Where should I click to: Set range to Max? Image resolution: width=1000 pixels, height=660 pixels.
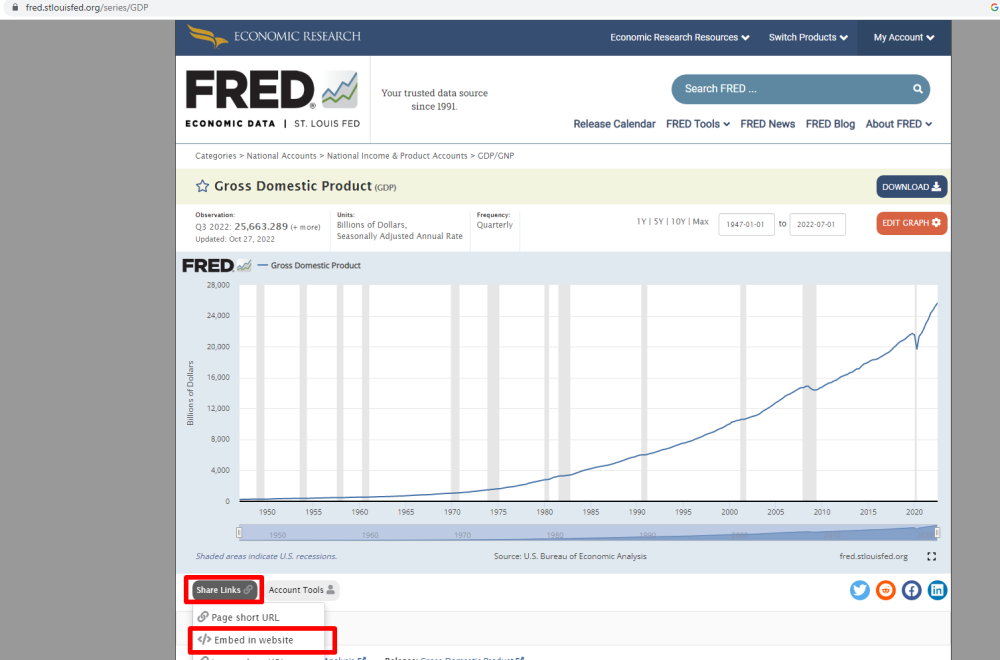pyautogui.click(x=700, y=222)
